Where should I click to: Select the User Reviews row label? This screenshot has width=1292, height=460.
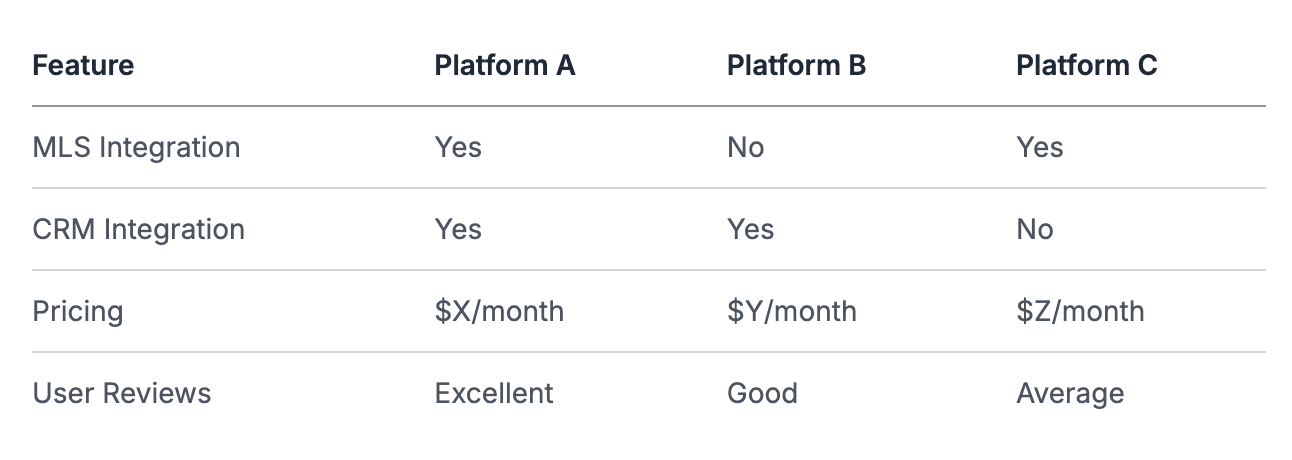[x=122, y=393]
